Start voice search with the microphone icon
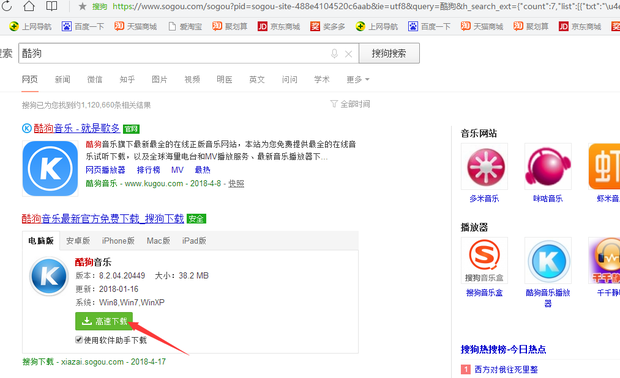The height and width of the screenshot is (378, 620). click(335, 53)
